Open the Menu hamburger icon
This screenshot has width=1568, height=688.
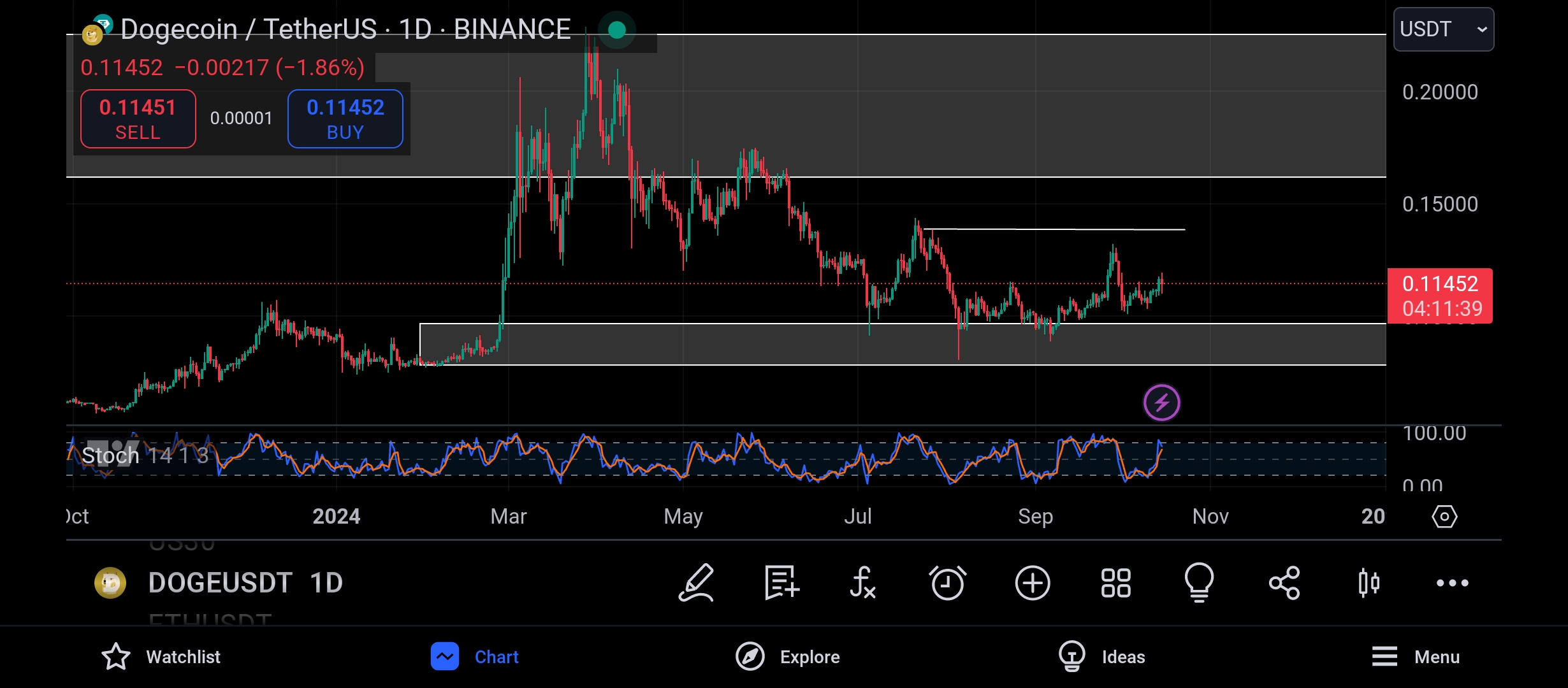tap(1384, 657)
